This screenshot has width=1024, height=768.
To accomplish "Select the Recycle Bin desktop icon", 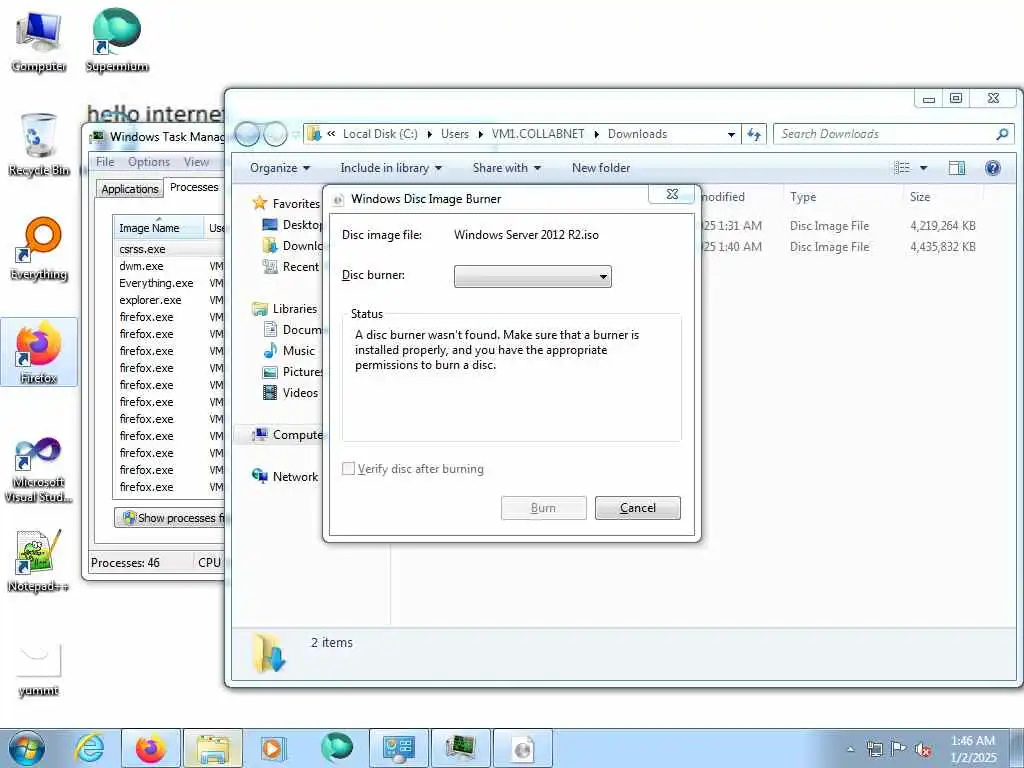I will pos(39,144).
